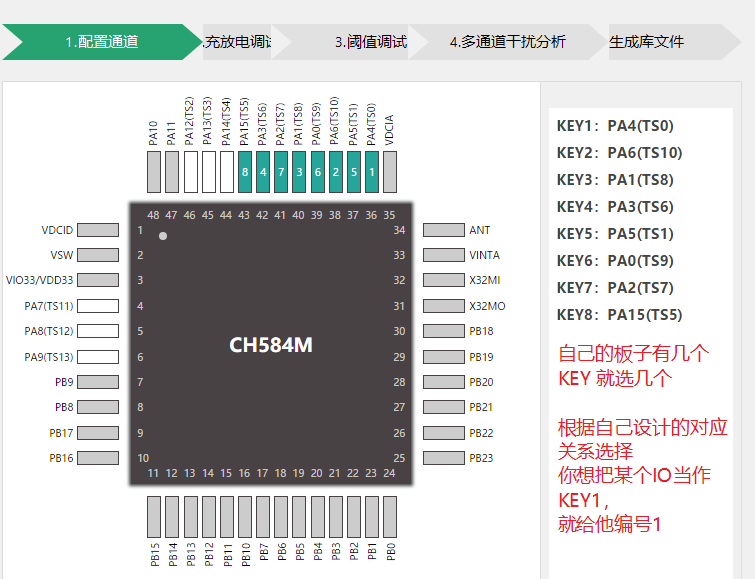Click the CH584M chip label
755x579 pixels.
click(271, 345)
